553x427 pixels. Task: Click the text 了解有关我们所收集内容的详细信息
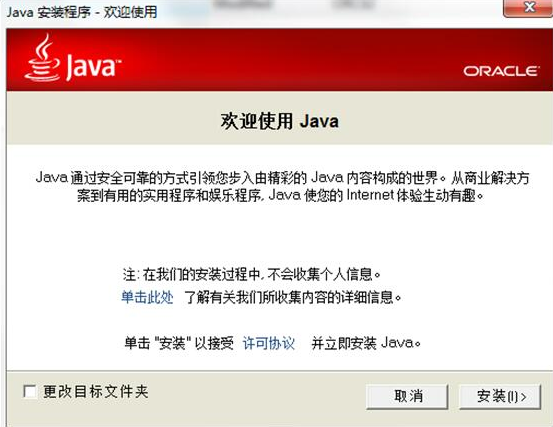pyautogui.click(x=293, y=297)
